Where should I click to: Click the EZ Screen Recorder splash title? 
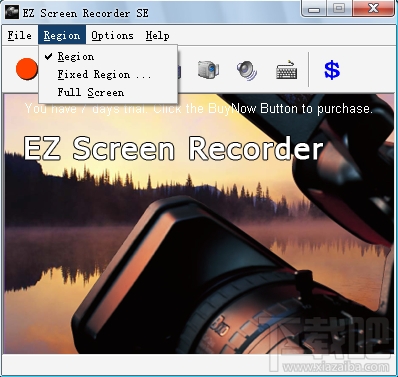click(x=173, y=148)
